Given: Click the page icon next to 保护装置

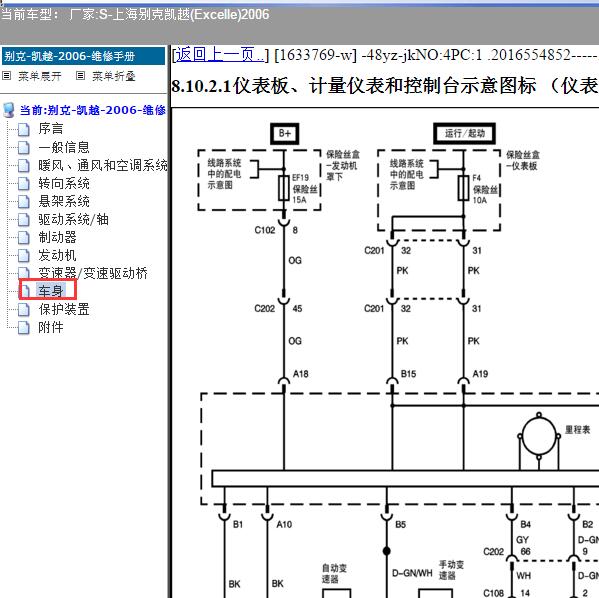Looking at the screenshot, I should pyautogui.click(x=24, y=309).
